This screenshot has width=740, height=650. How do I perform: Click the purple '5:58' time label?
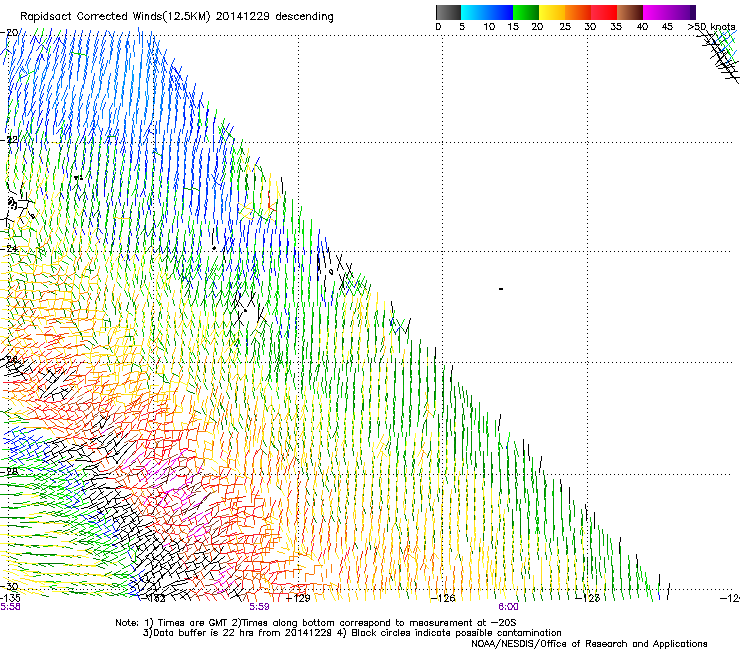[10, 607]
